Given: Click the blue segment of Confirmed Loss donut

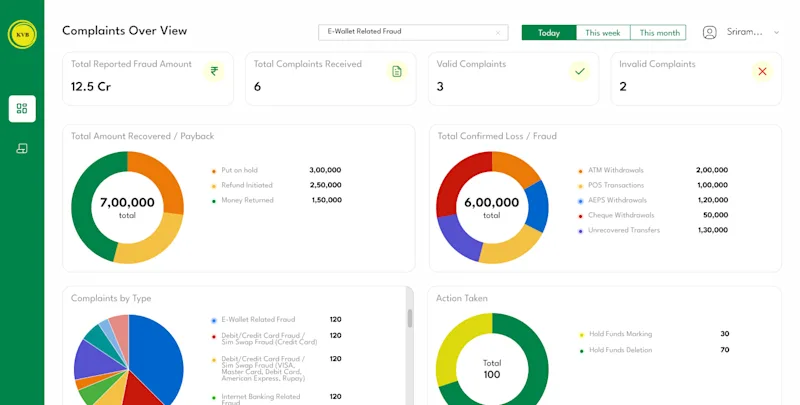Looking at the screenshot, I should click(x=537, y=206).
